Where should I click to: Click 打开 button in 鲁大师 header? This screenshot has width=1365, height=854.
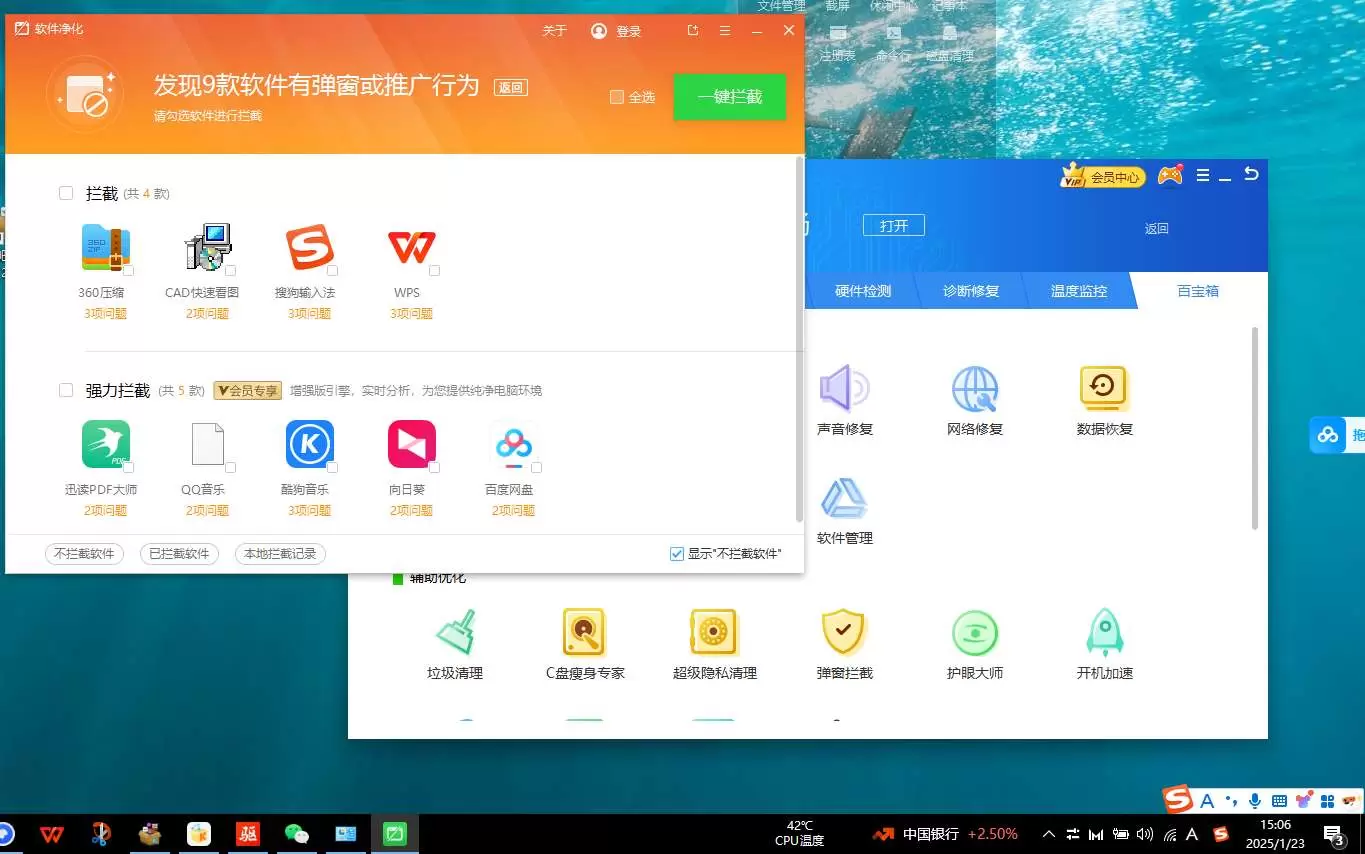point(894,226)
